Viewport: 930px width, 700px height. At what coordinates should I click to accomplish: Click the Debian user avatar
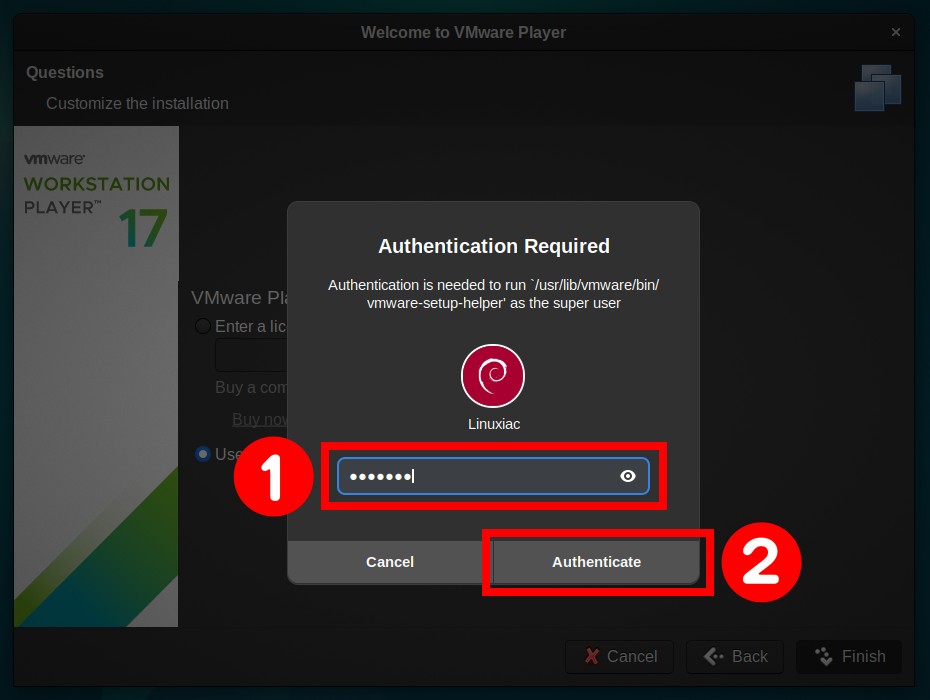point(493,376)
